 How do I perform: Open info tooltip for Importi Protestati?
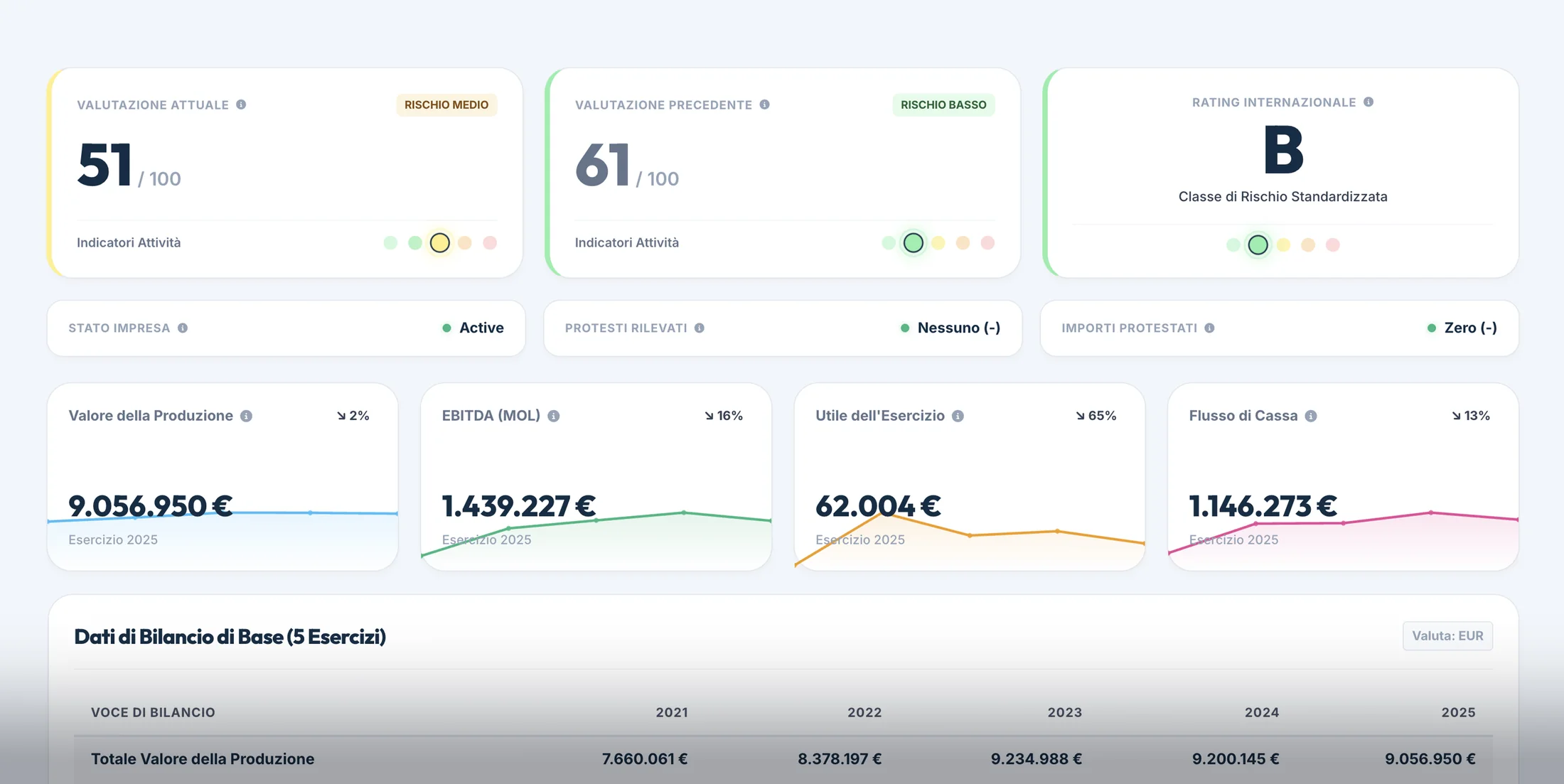click(1209, 328)
